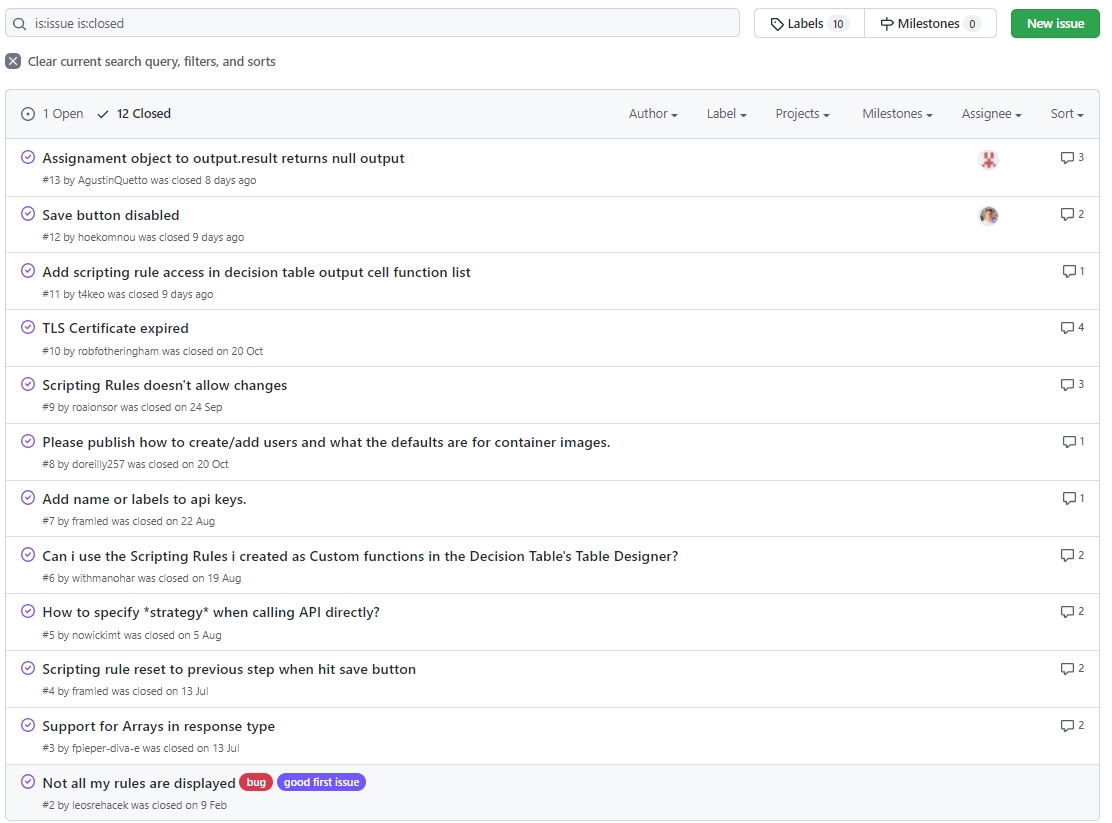Open the Milestones page tab
The image size is (1112, 823).
click(x=930, y=24)
